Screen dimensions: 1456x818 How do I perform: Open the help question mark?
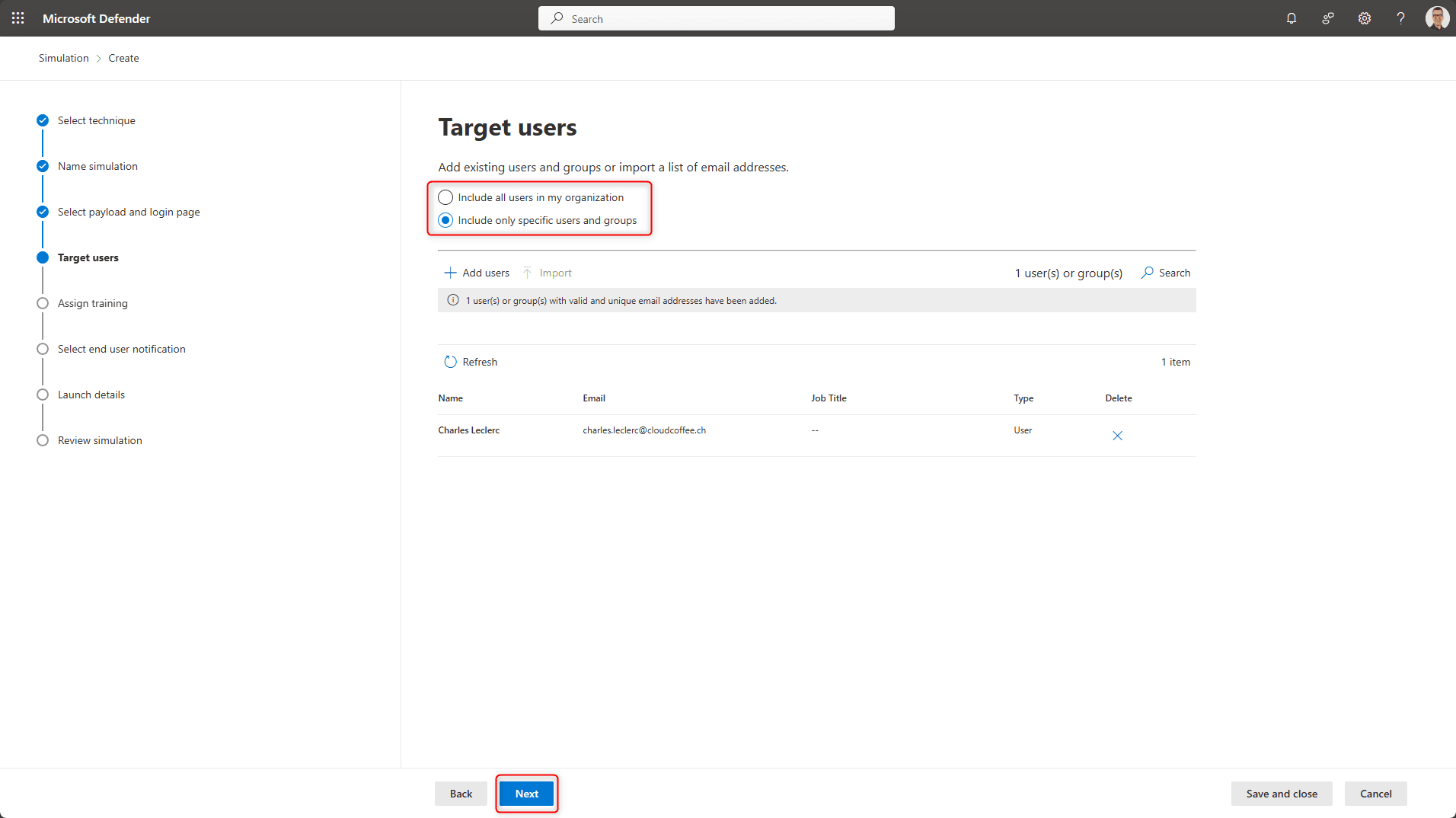click(1400, 18)
